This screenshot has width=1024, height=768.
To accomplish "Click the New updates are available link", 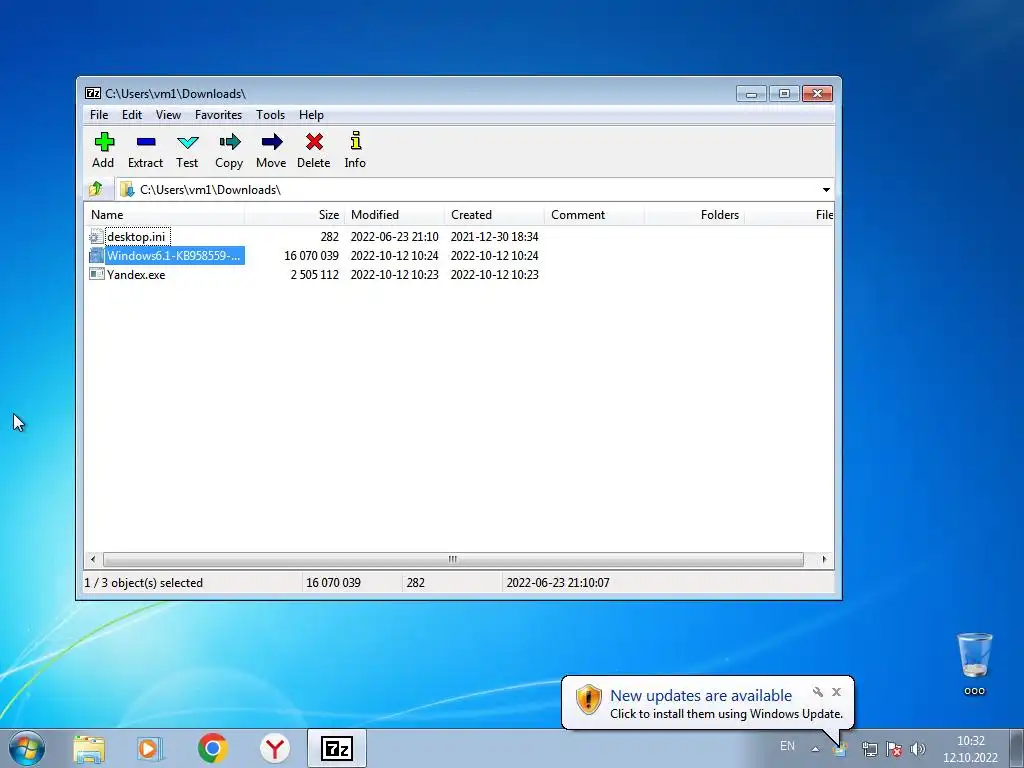I will (701, 696).
